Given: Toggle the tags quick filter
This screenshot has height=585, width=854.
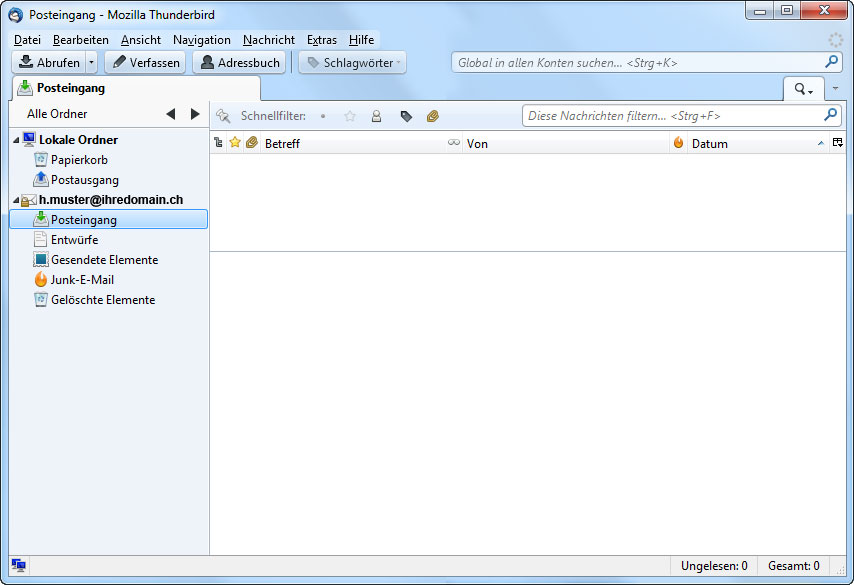Looking at the screenshot, I should (406, 116).
